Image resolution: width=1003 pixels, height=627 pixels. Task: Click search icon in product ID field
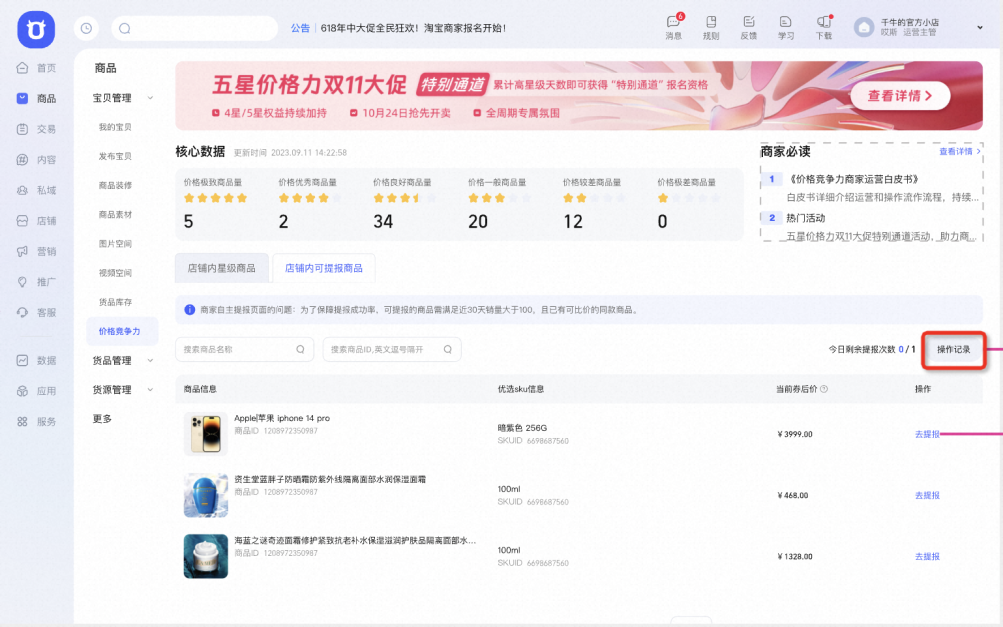(448, 349)
